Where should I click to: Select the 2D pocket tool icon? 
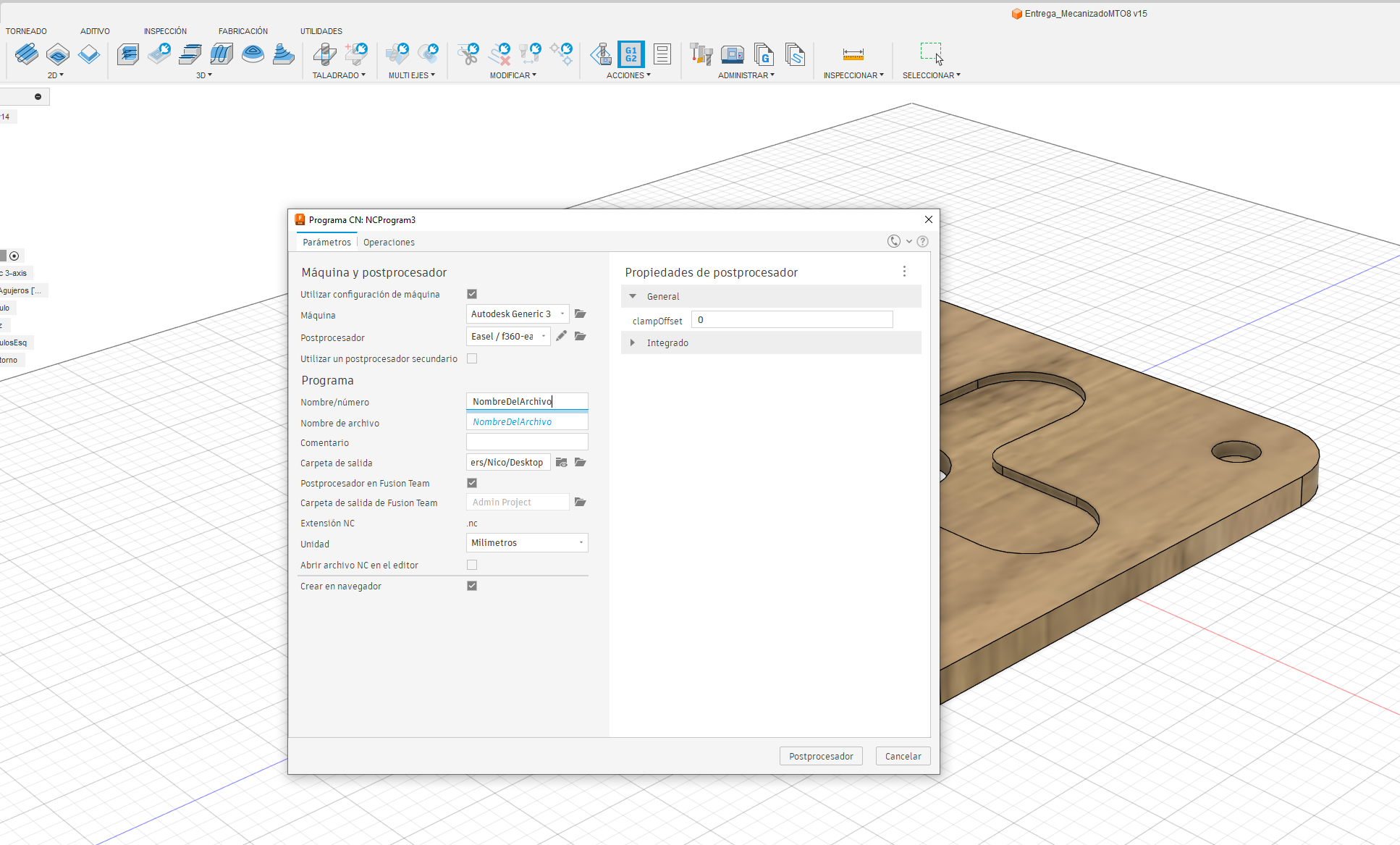(x=58, y=54)
